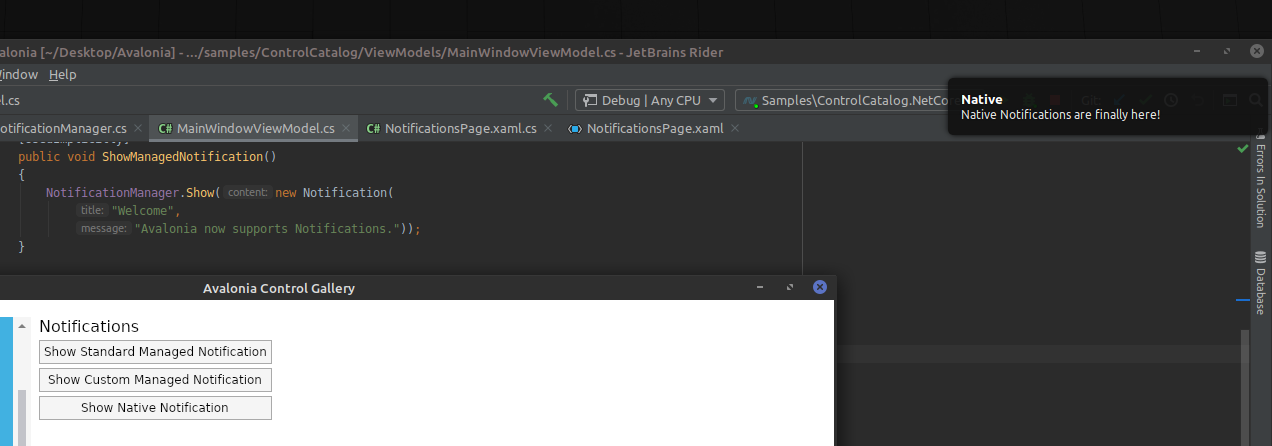
Task: Open the Samples\ControlCatalog.NetCore run configuration dropdown
Action: [x=842, y=100]
